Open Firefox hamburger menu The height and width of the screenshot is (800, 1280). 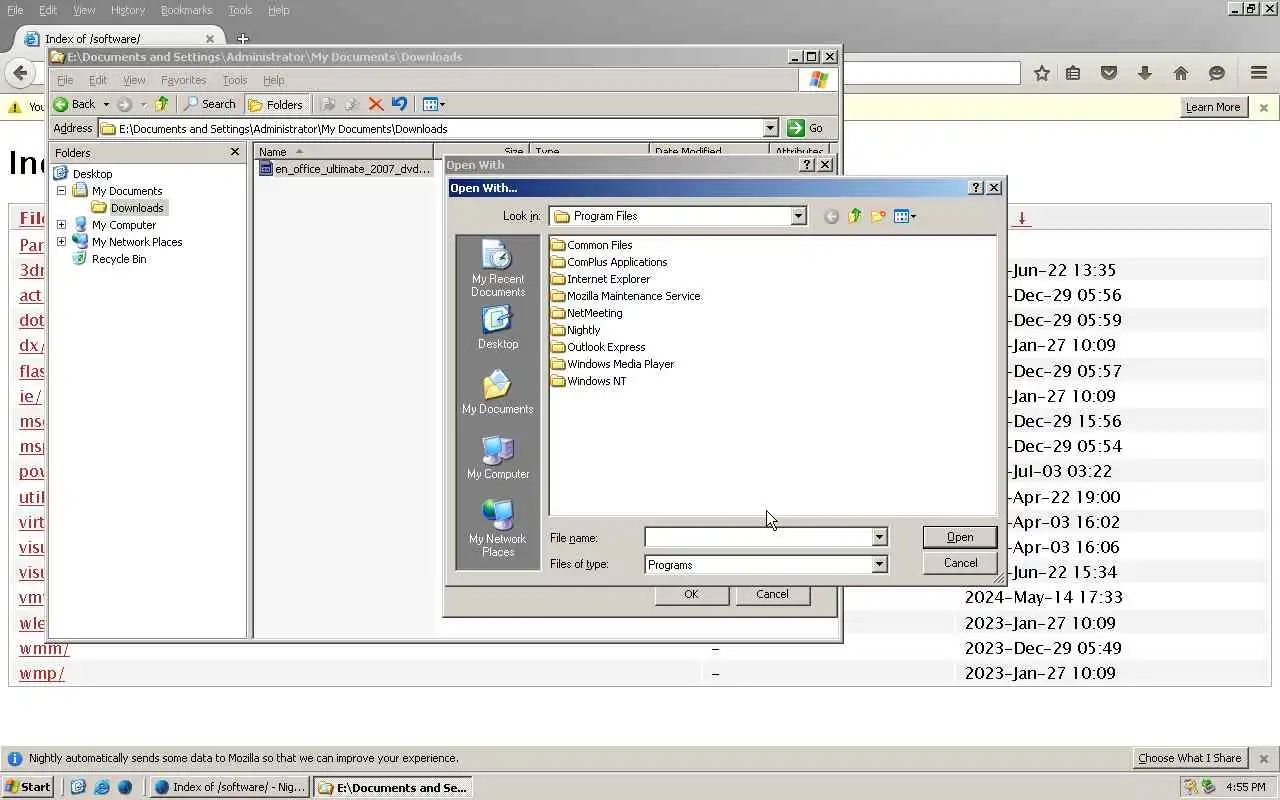click(1260, 73)
